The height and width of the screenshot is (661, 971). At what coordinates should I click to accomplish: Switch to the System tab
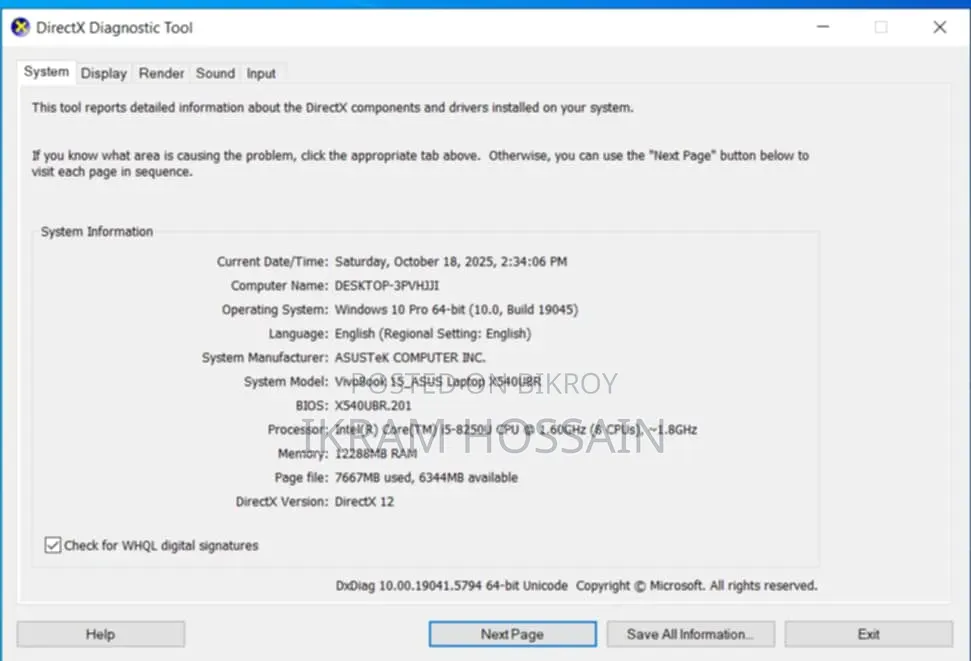tap(46, 72)
